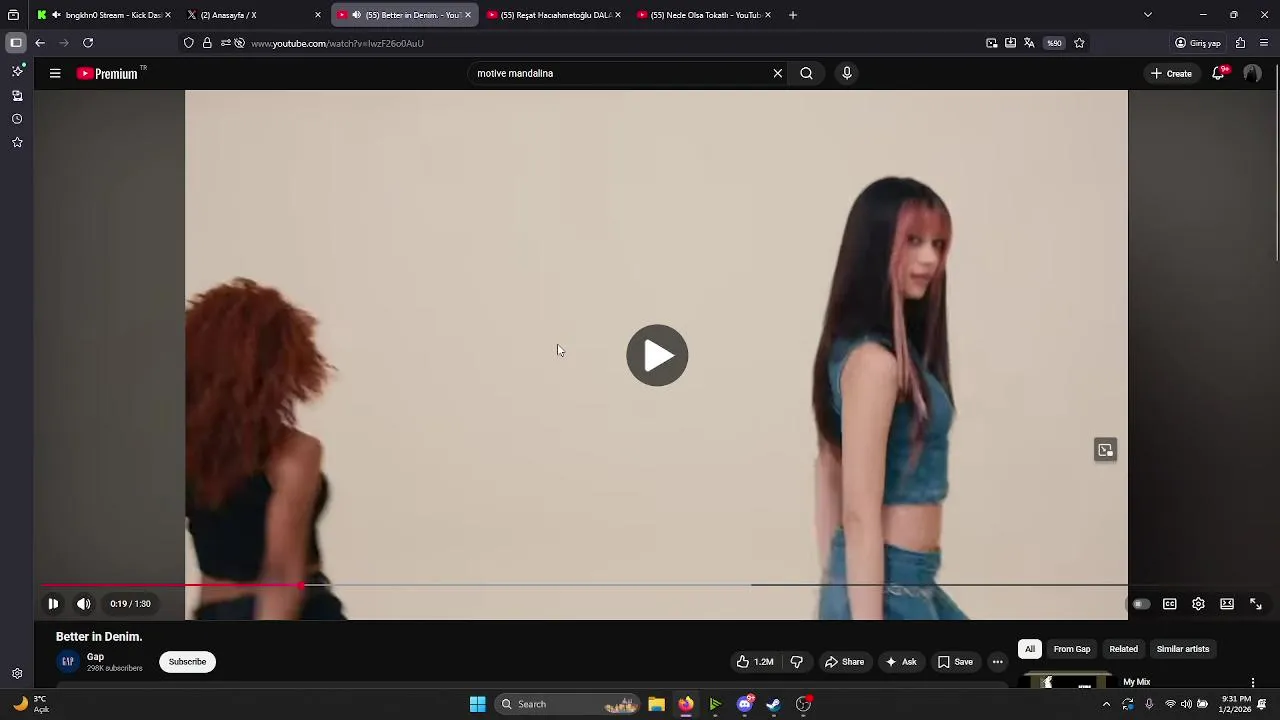
Task: Open browser extensions puzzle icon
Action: (1240, 43)
